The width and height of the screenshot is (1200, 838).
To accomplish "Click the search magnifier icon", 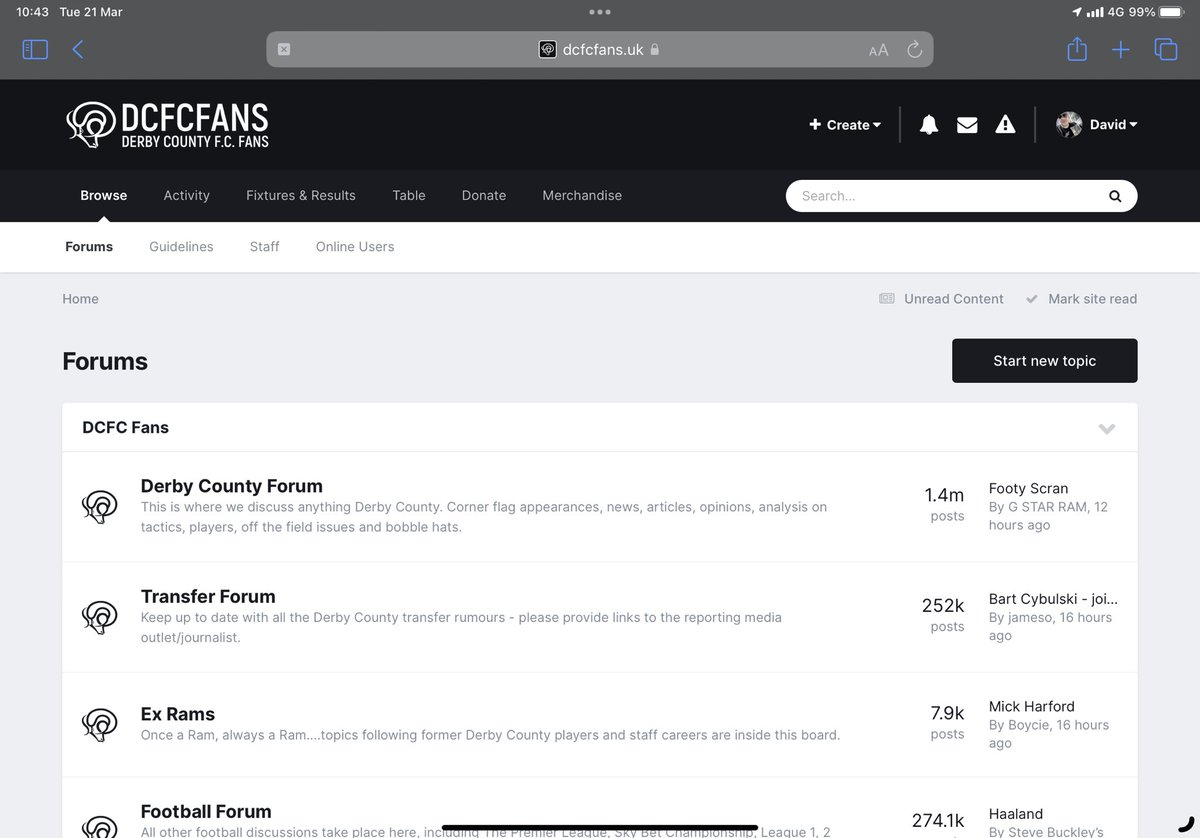I will (1115, 196).
